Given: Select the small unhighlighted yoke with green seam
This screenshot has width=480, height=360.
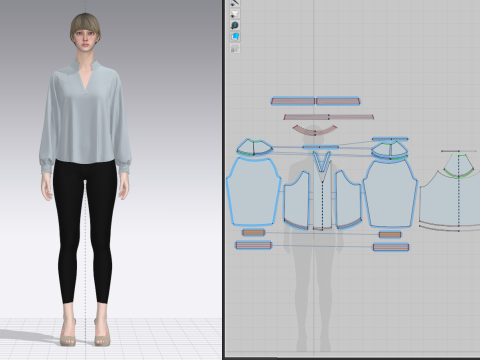Looking at the screenshot, I should pyautogui.click(x=459, y=166).
